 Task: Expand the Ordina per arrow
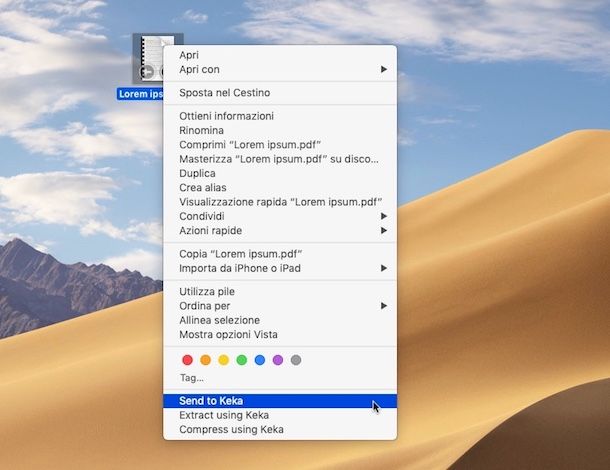pyautogui.click(x=384, y=306)
